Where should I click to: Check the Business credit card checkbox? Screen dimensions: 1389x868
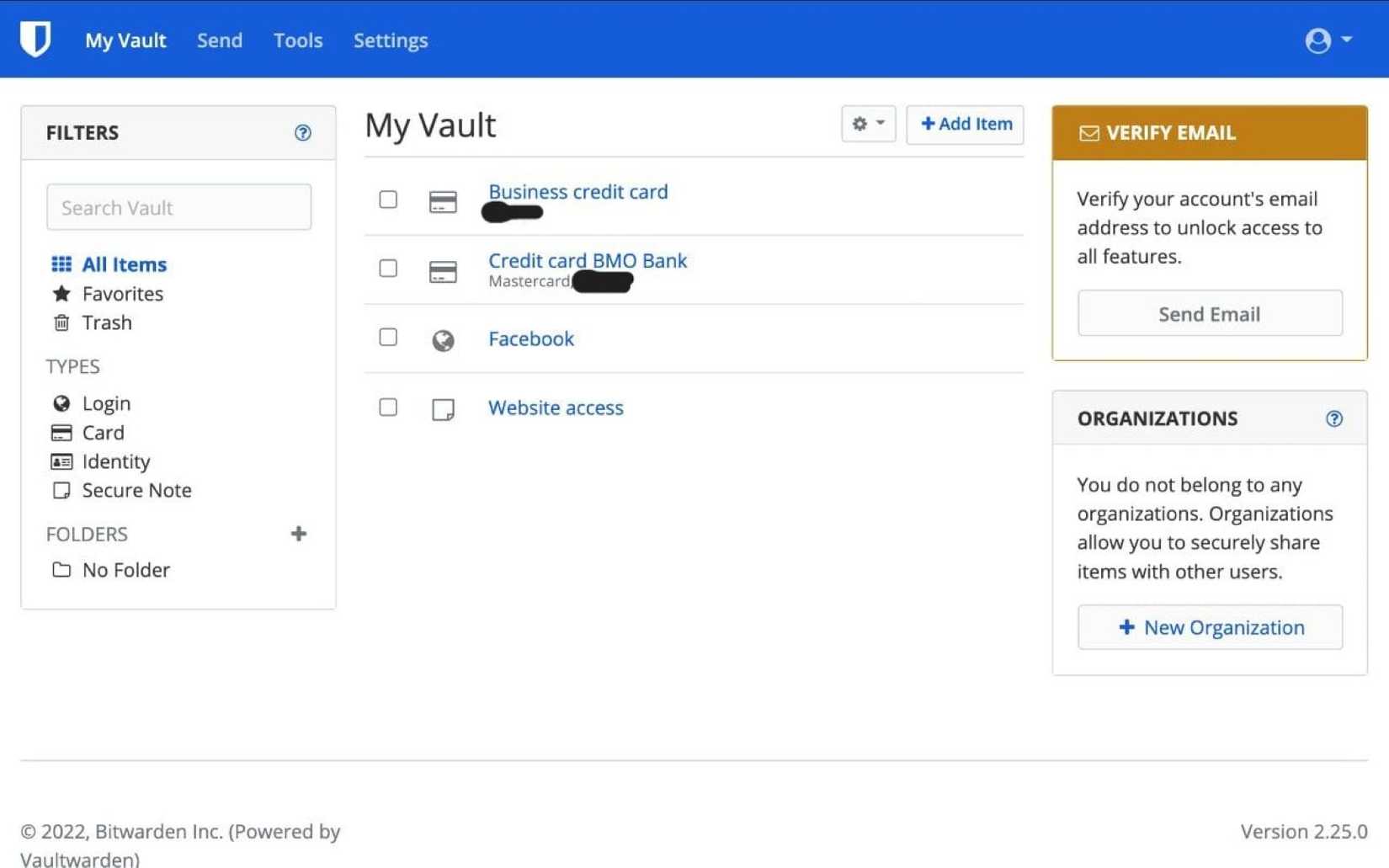tap(388, 200)
